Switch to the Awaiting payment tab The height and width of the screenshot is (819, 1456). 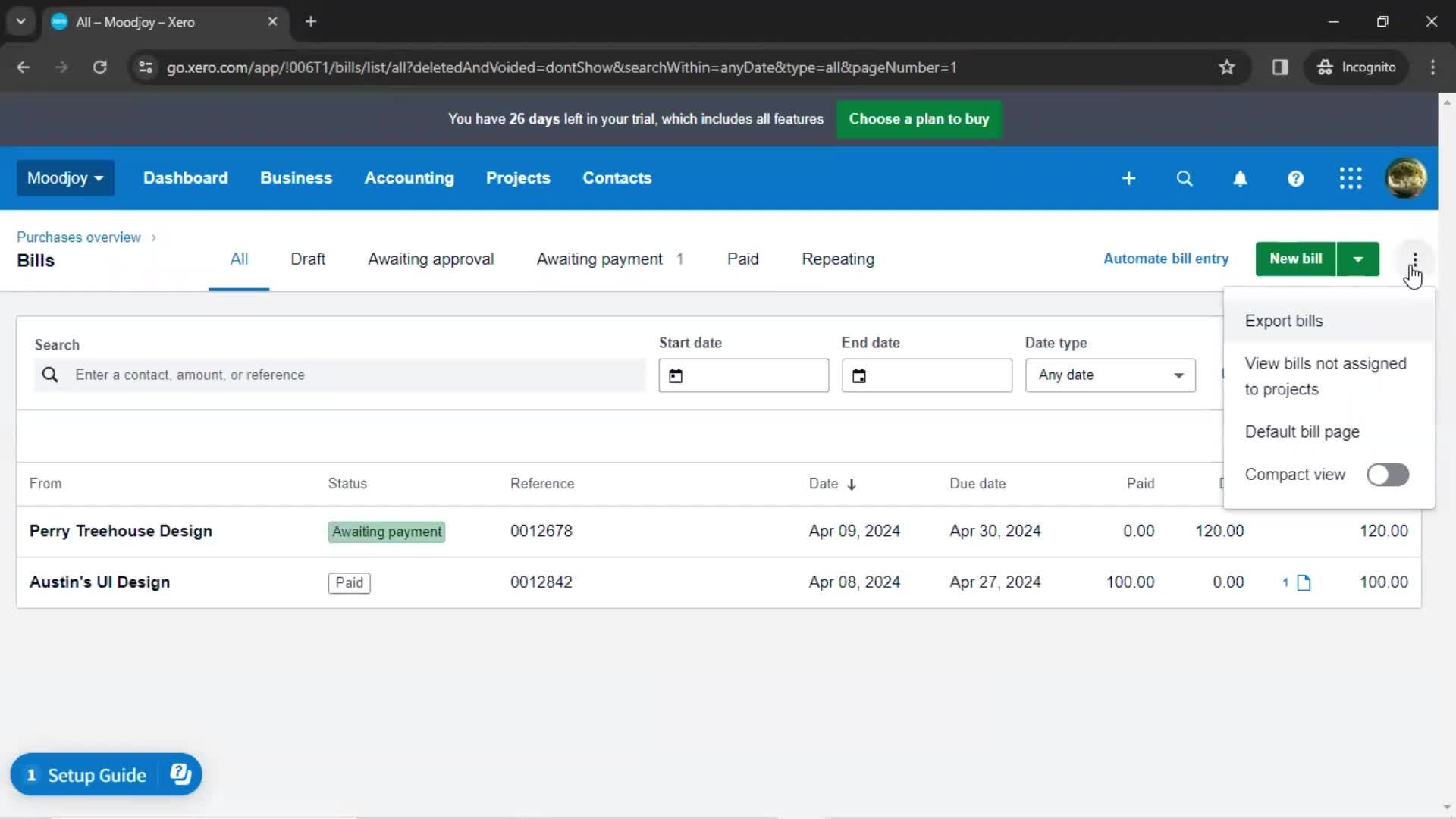click(x=610, y=259)
